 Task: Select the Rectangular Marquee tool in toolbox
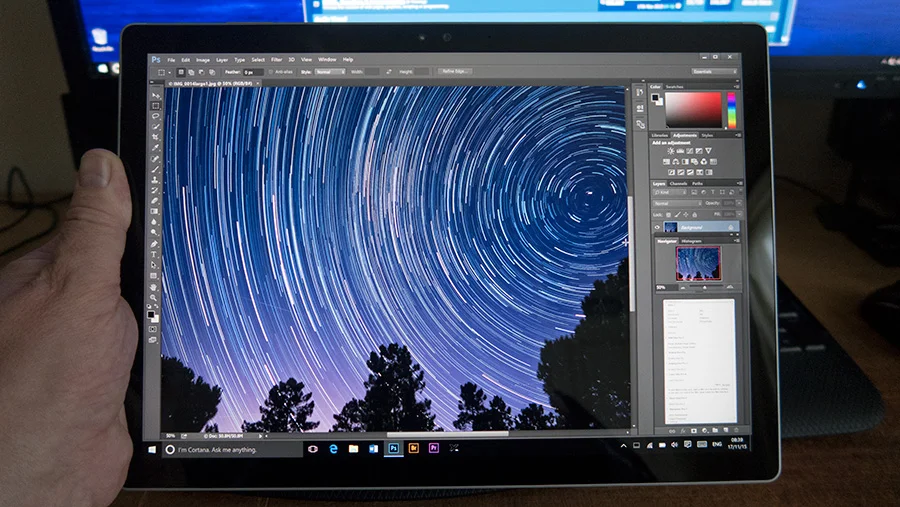click(156, 106)
